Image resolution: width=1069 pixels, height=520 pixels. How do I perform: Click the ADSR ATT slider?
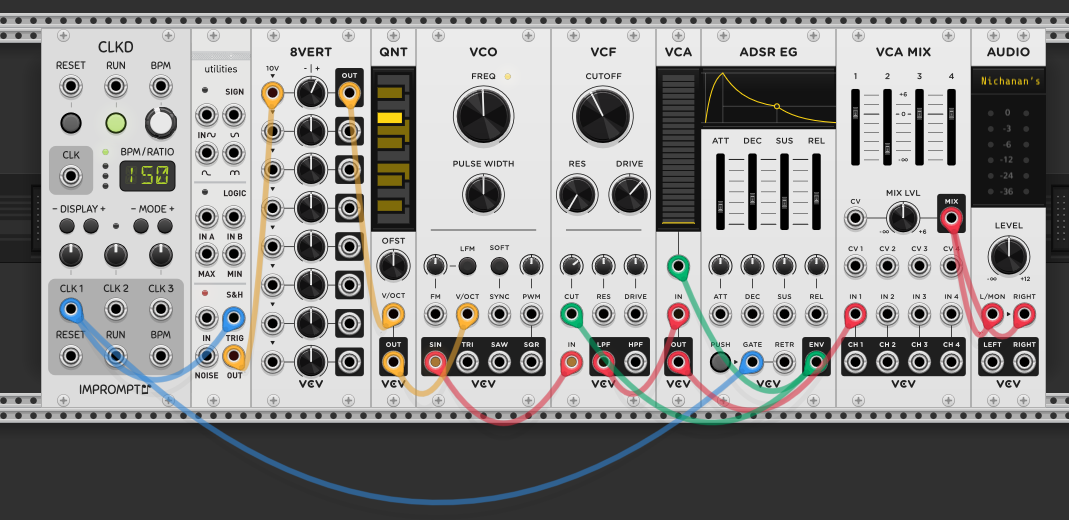720,192
